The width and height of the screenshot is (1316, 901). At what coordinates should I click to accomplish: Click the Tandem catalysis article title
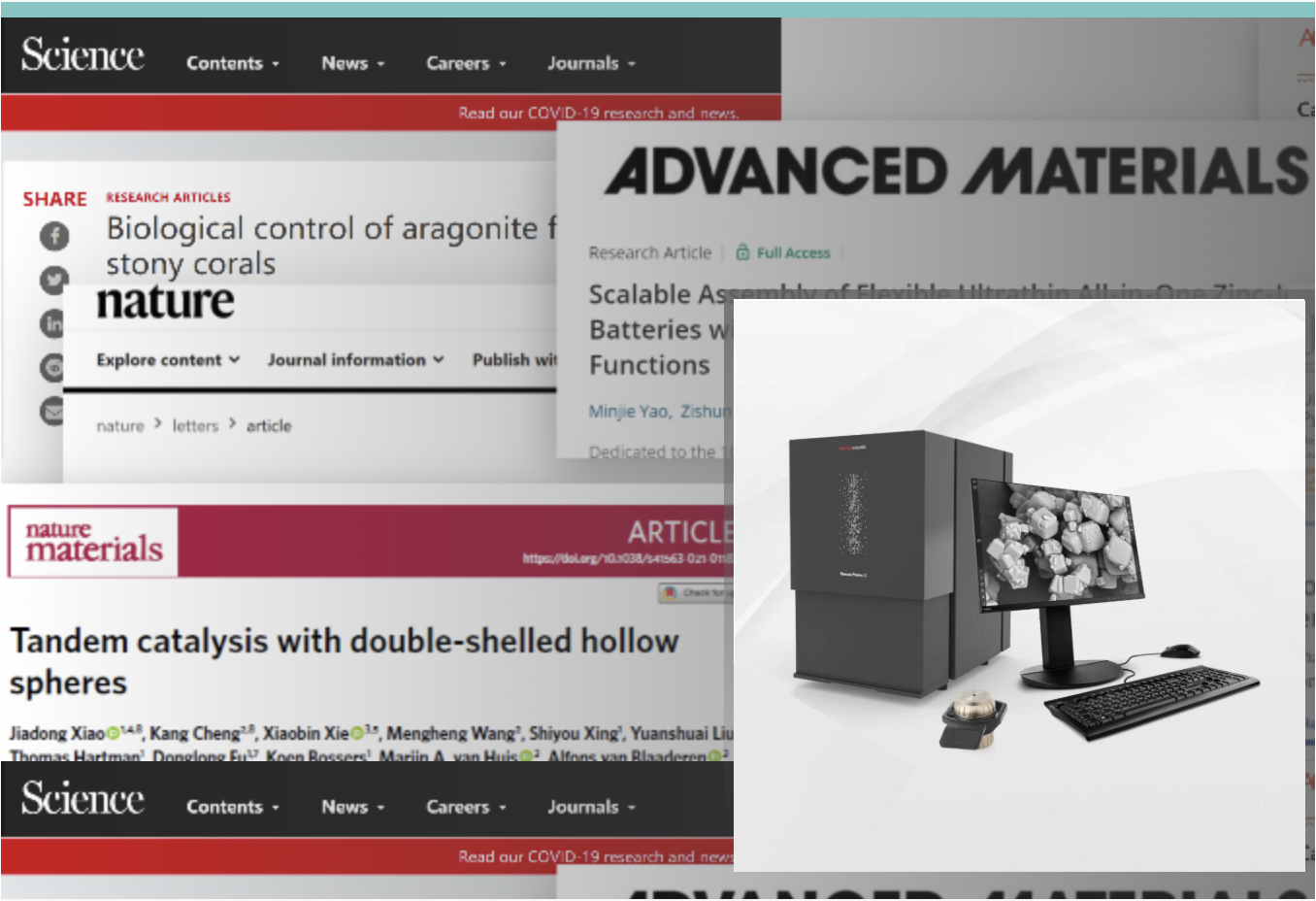tap(345, 661)
